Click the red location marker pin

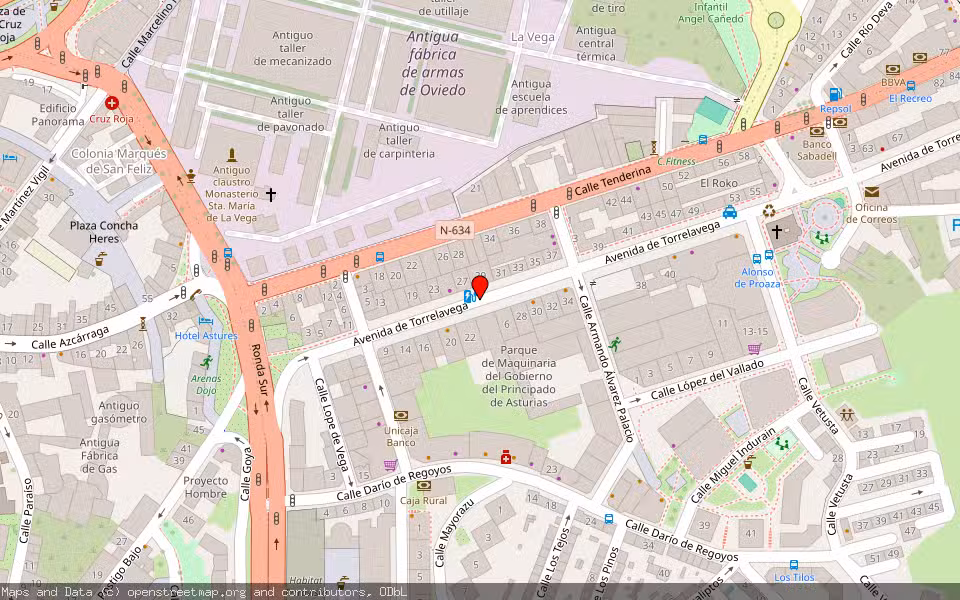[x=480, y=287]
